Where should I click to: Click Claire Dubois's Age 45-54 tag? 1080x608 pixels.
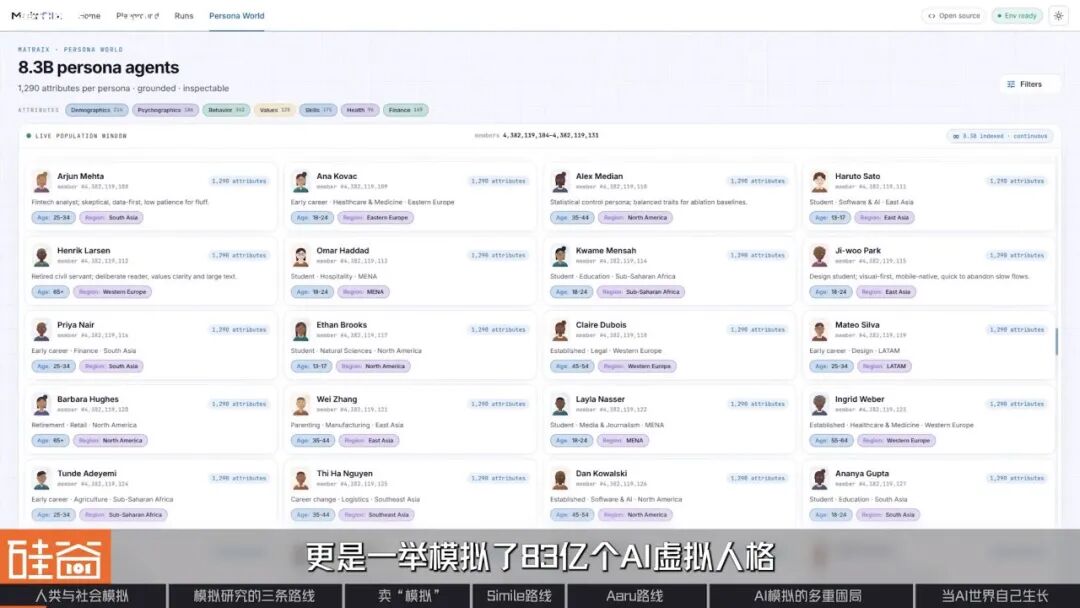pos(572,366)
